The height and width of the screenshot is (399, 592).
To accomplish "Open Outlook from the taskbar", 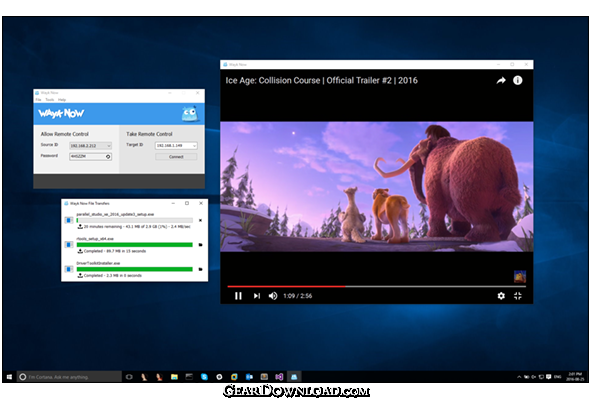I will 249,377.
